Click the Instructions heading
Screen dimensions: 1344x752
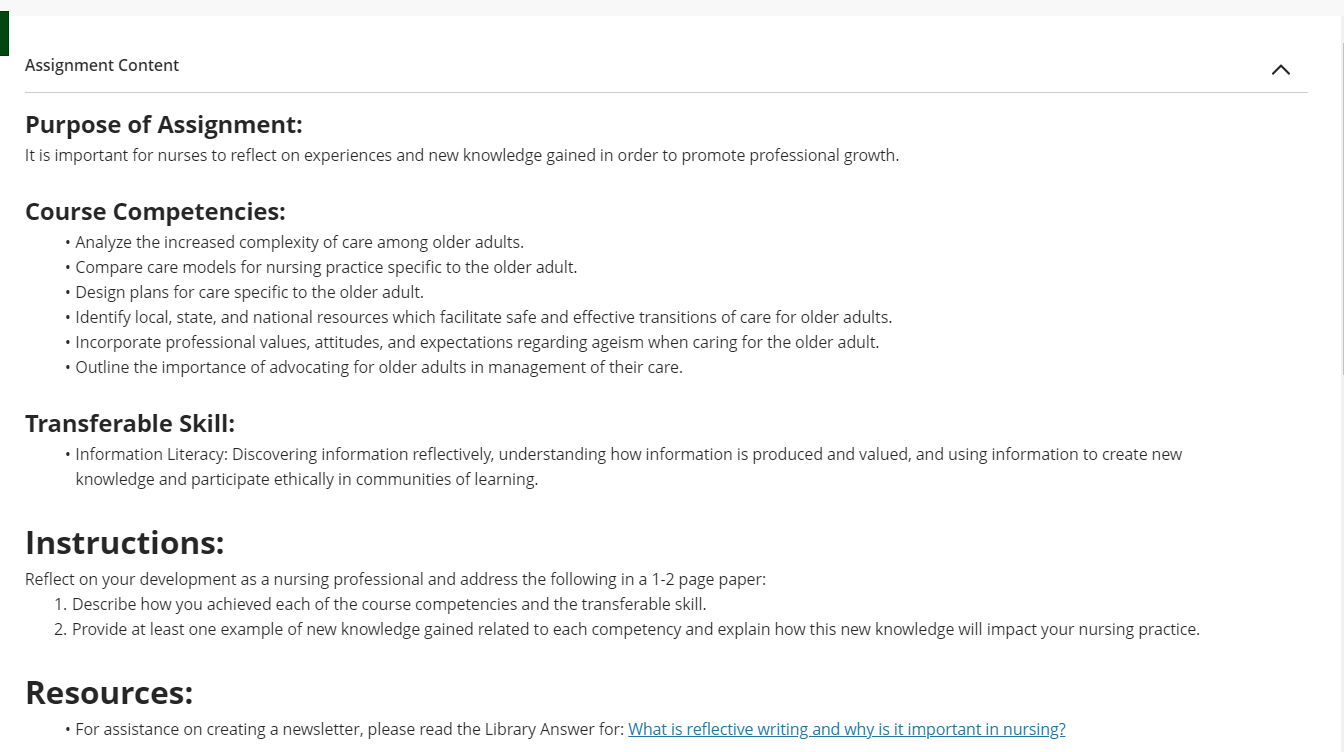pos(125,542)
